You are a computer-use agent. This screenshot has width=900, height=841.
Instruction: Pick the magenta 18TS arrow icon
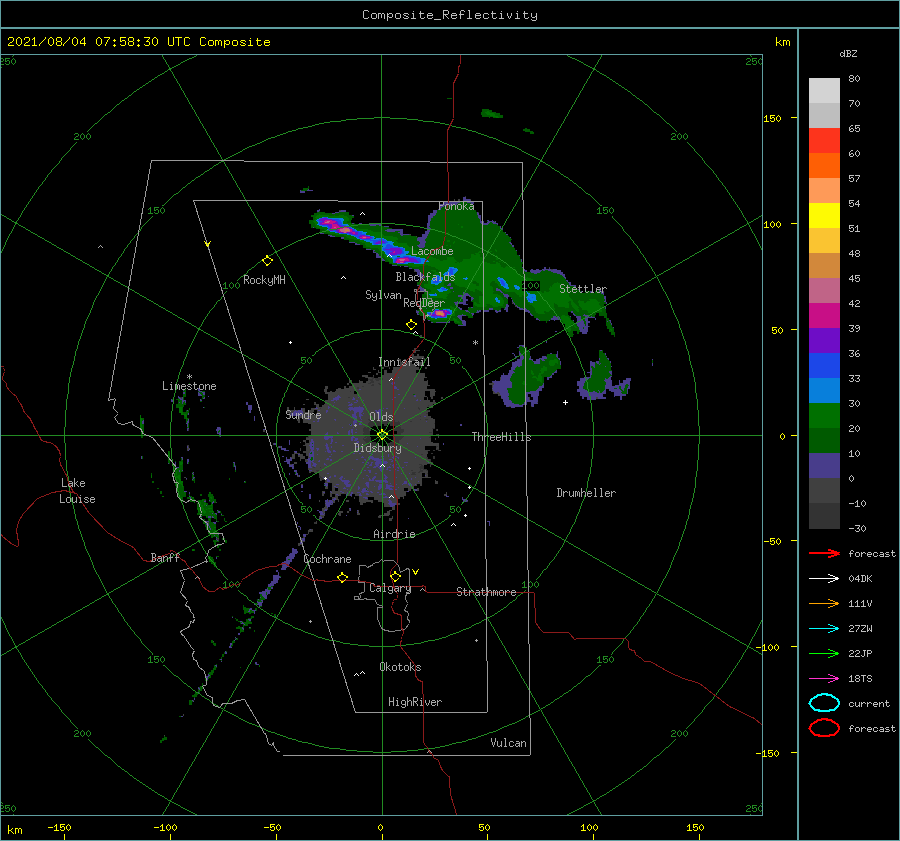(824, 679)
